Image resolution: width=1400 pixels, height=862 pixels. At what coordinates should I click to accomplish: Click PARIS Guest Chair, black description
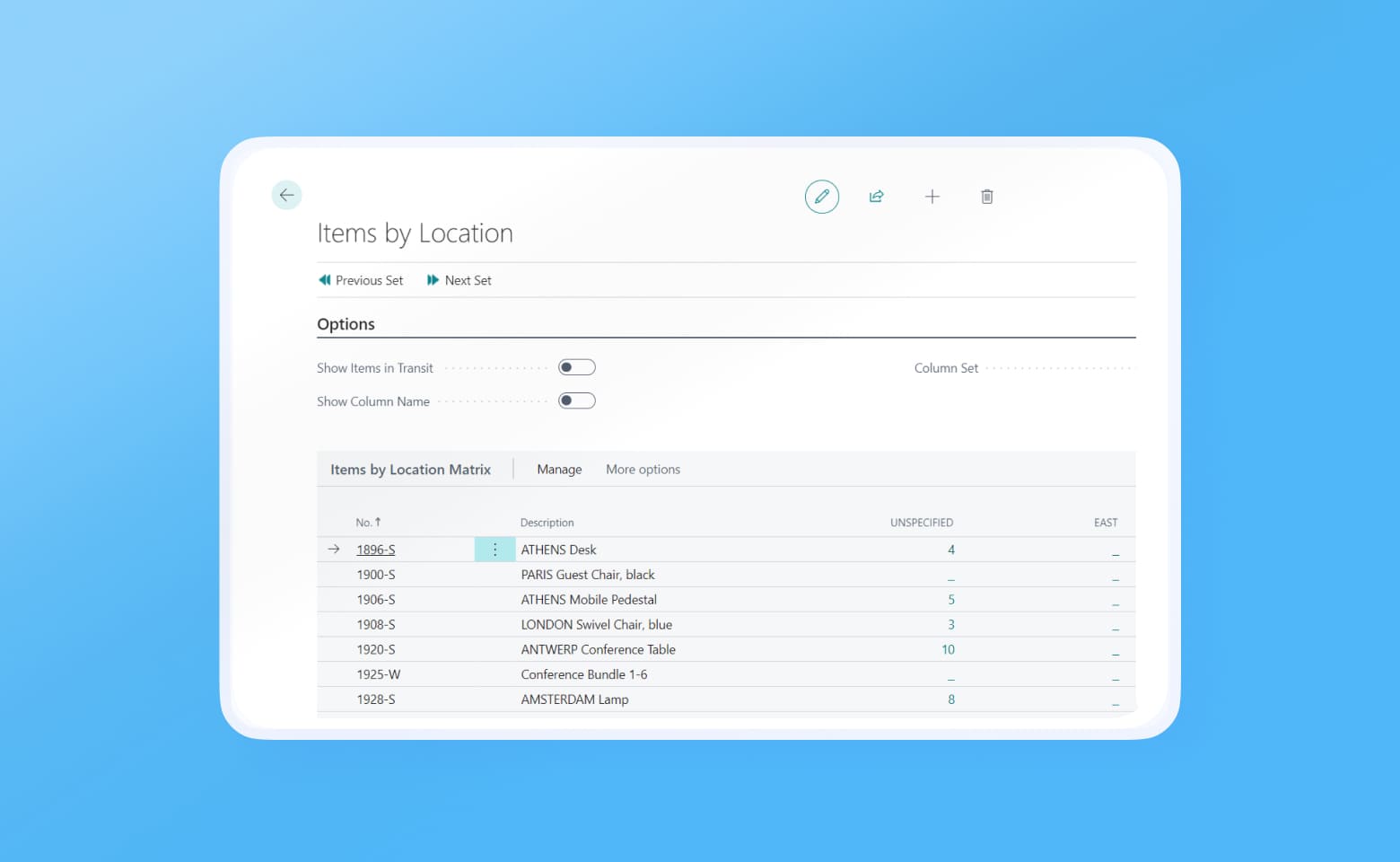[x=588, y=575]
